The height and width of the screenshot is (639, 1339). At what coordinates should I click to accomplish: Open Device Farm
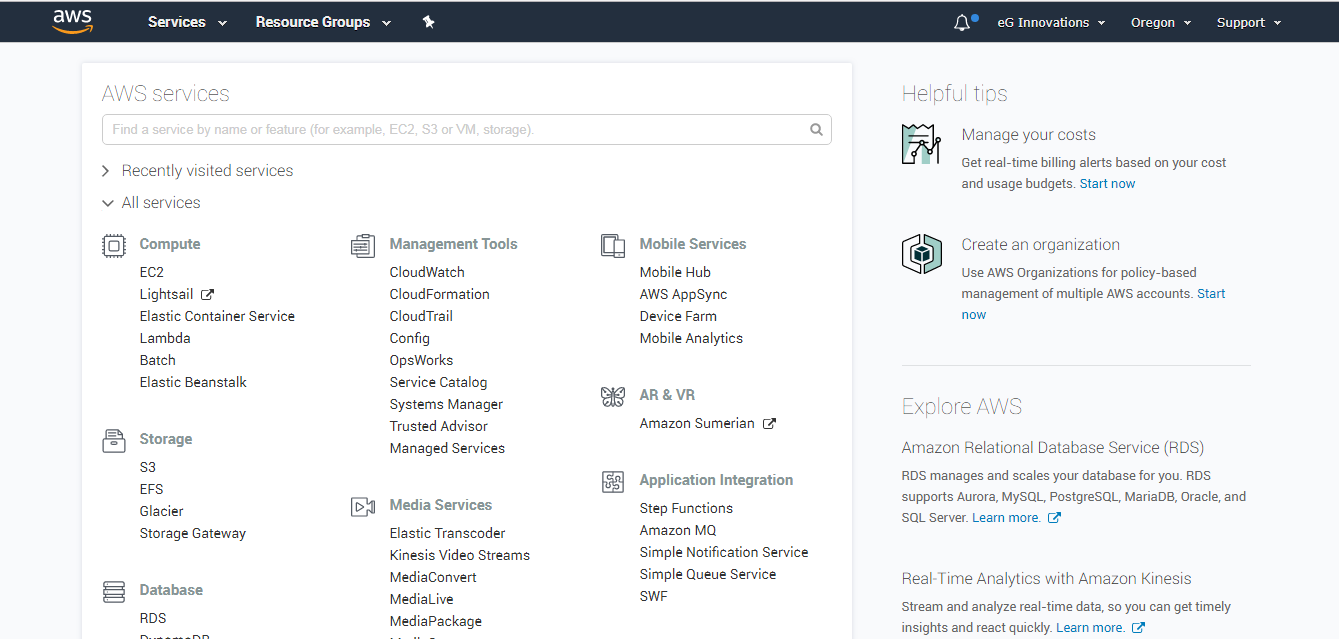pyautogui.click(x=678, y=316)
